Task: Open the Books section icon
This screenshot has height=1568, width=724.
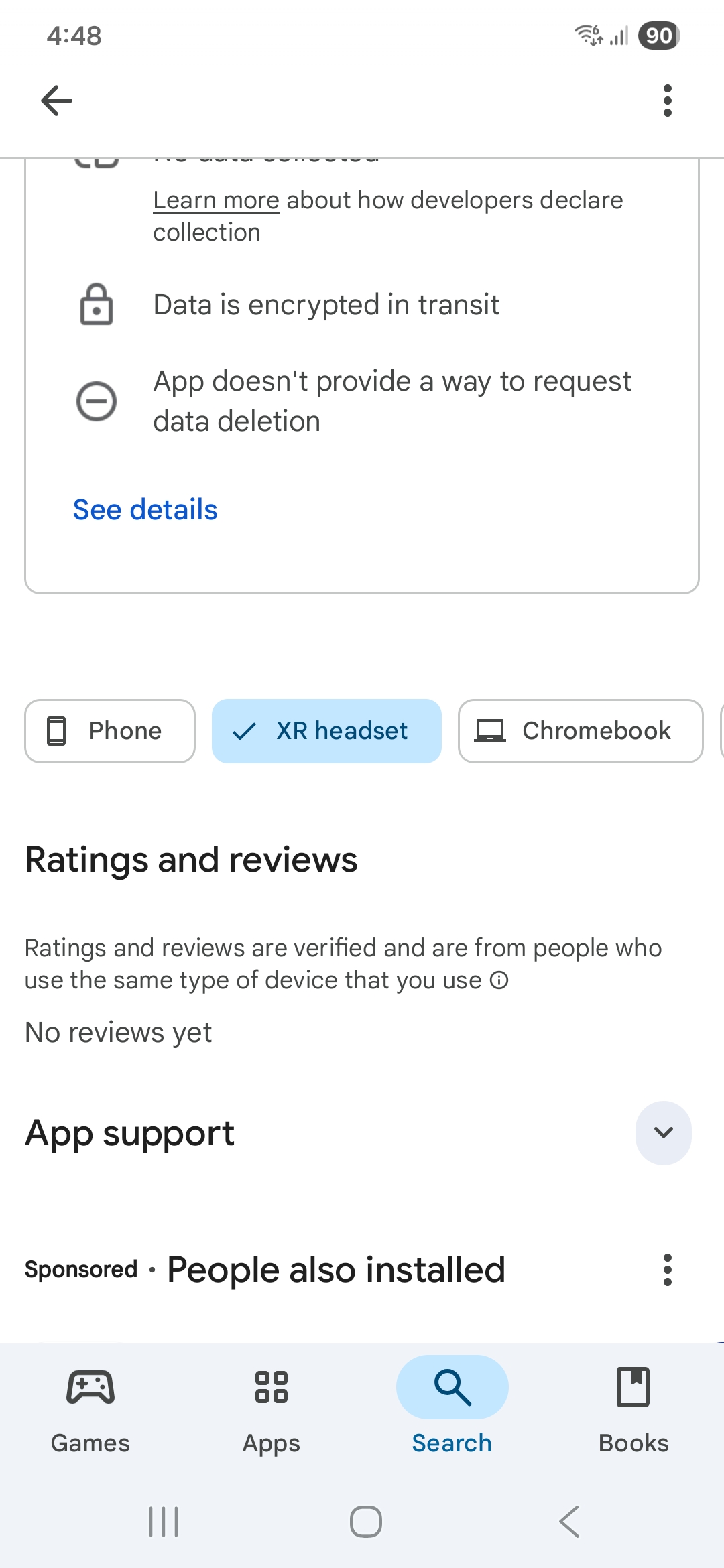Action: click(x=633, y=1388)
